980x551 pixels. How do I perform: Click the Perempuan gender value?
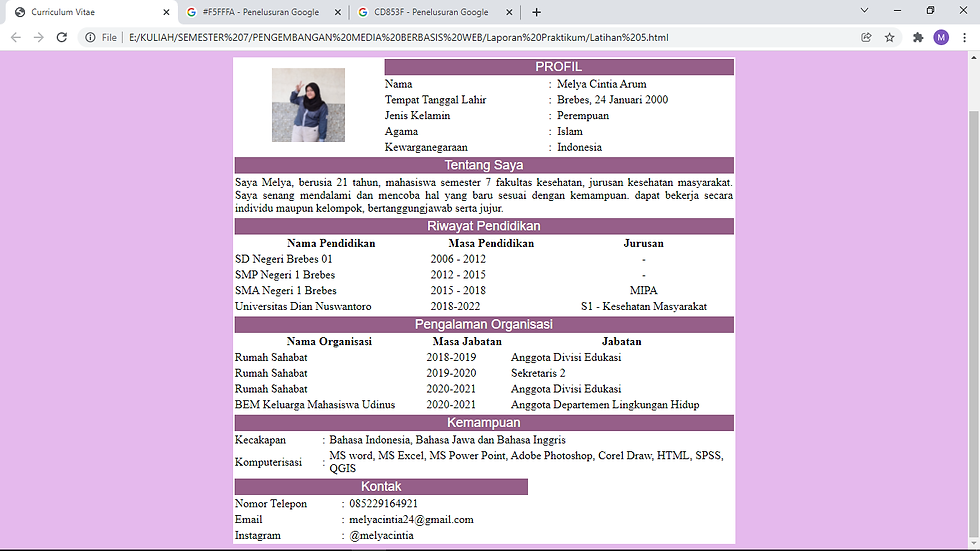[x=583, y=116]
